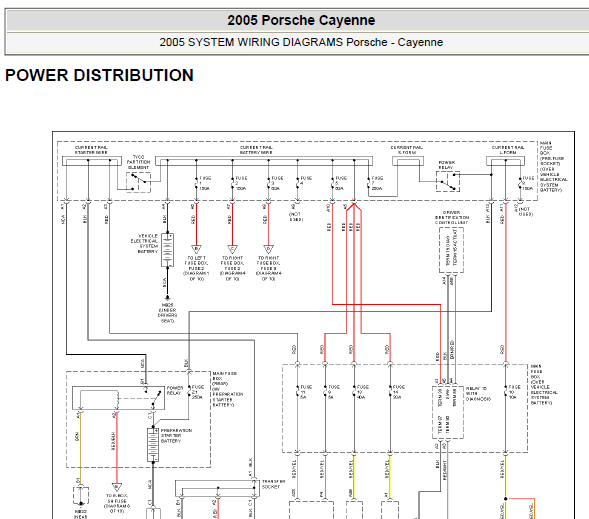
Task: Click the Fuse 14 30A symbol
Action: [390, 392]
